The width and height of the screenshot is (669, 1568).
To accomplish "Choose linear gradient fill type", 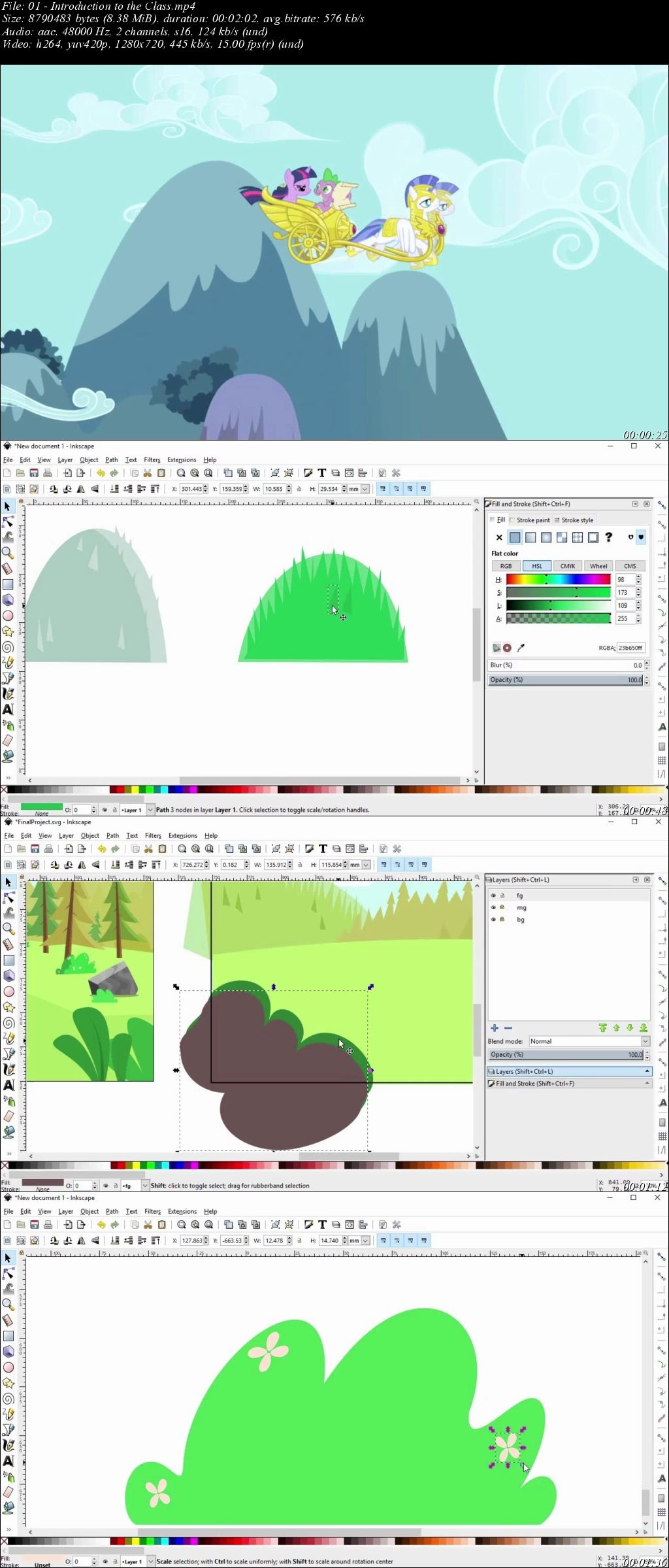I will (x=530, y=537).
